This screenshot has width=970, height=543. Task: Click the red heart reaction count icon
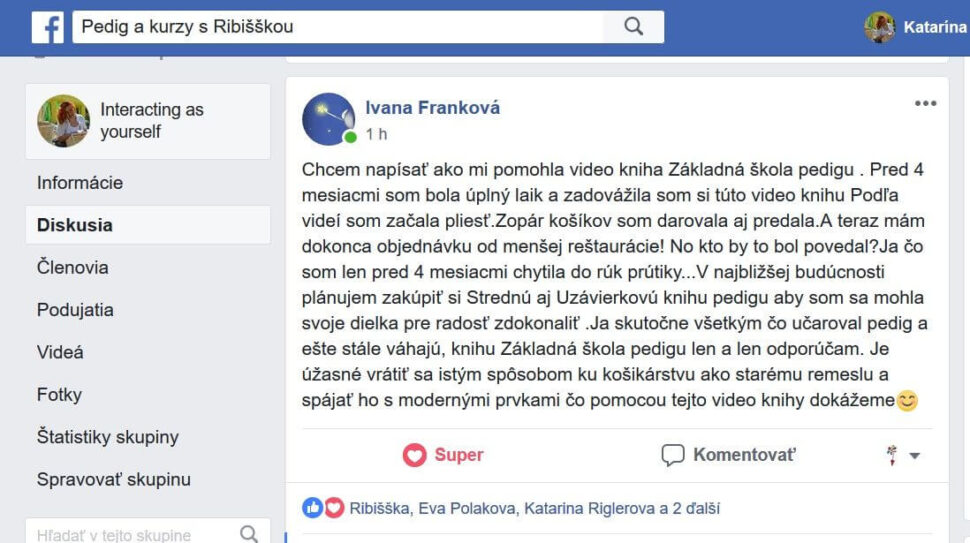coord(334,508)
